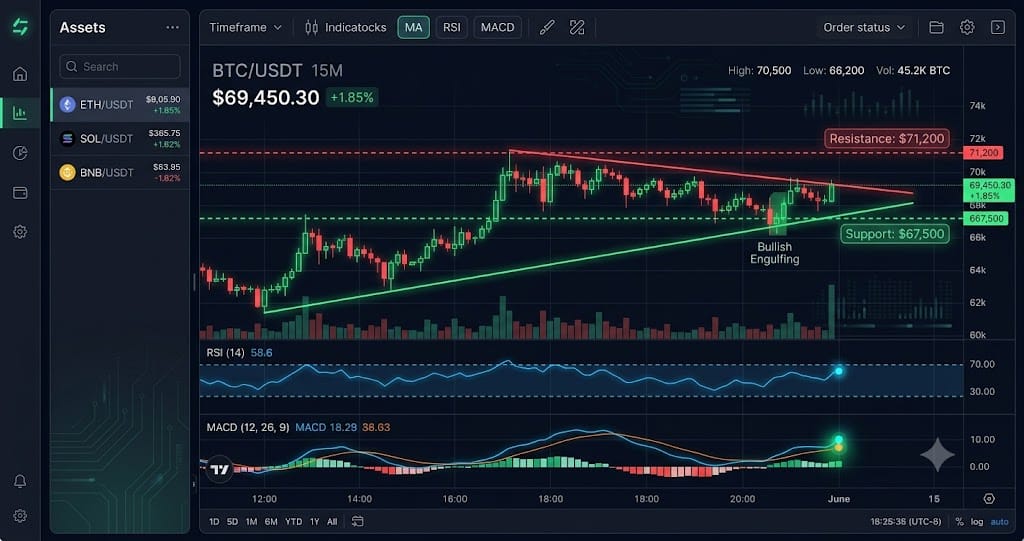The width and height of the screenshot is (1024, 541).
Task: Click the green 69,450.30 price axis tag
Action: pos(990,190)
